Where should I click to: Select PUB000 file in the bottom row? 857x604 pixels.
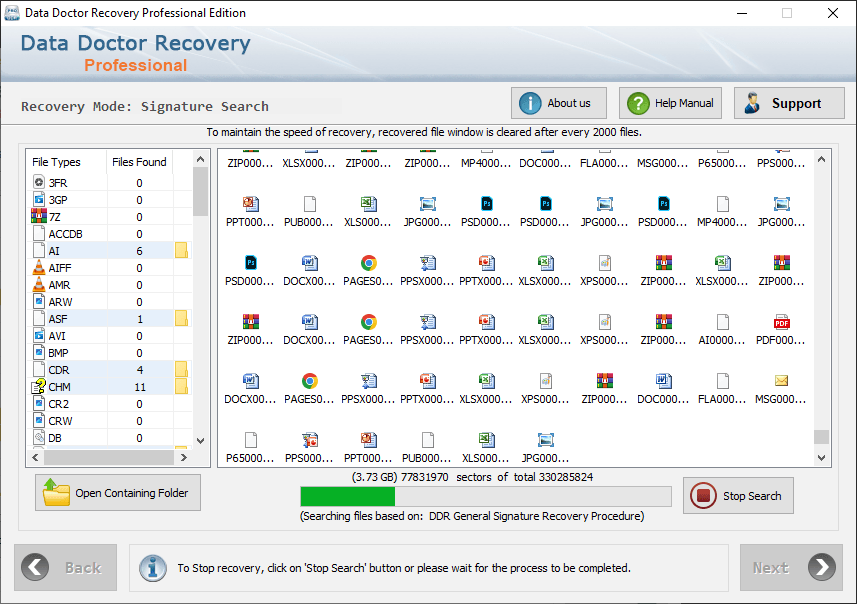pos(427,440)
